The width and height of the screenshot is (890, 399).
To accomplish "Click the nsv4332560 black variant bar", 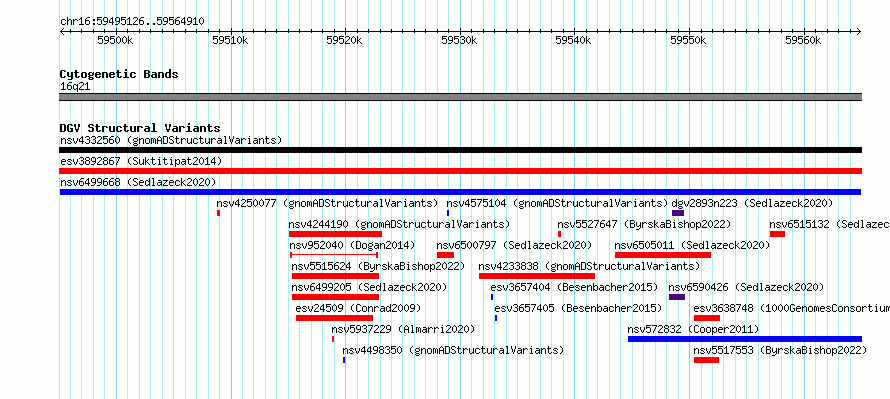I will 460,150.
